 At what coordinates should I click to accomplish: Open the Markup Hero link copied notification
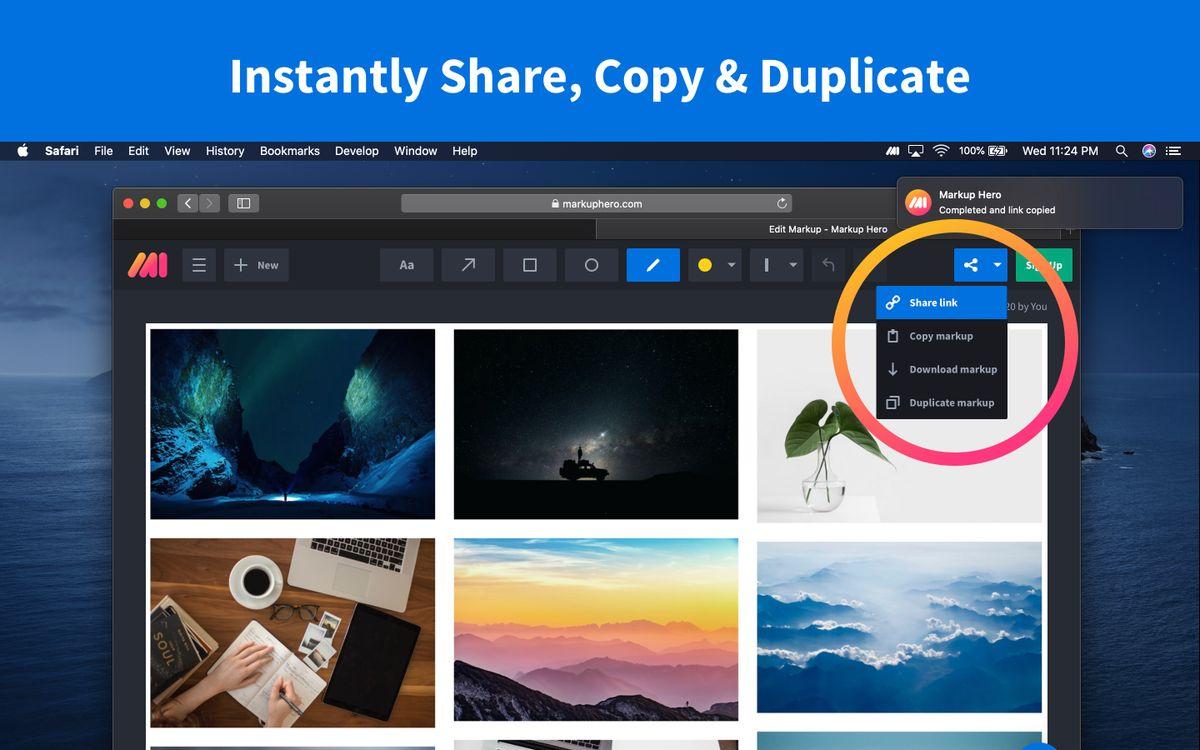(1040, 203)
